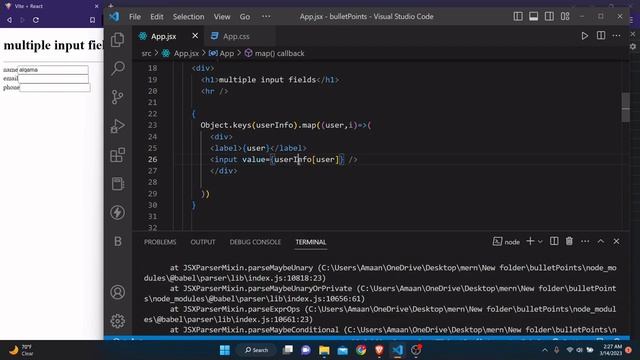The height and width of the screenshot is (360, 640).
Task: Open Run and Debug view
Action: (118, 126)
